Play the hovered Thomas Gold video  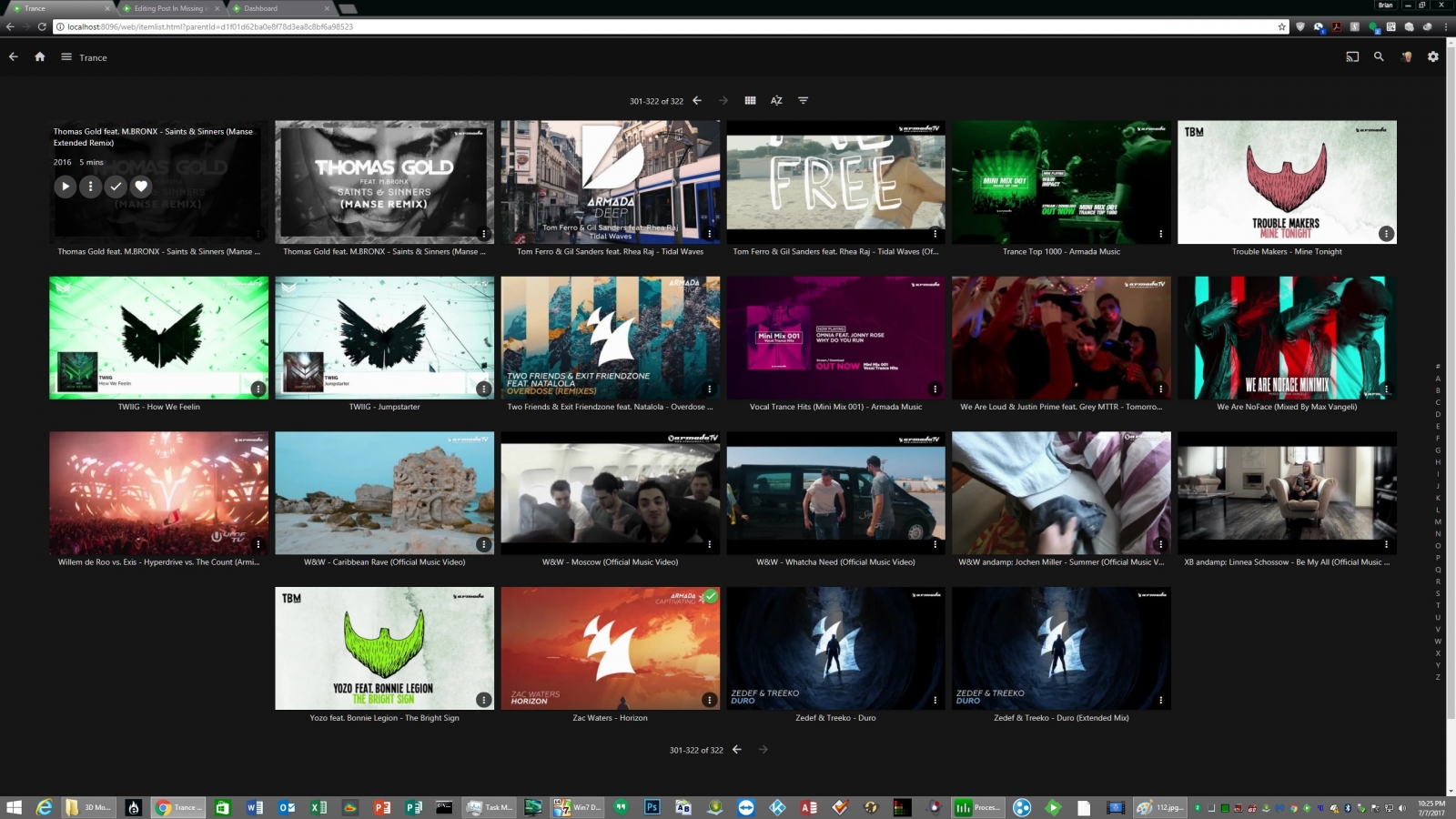(x=65, y=187)
